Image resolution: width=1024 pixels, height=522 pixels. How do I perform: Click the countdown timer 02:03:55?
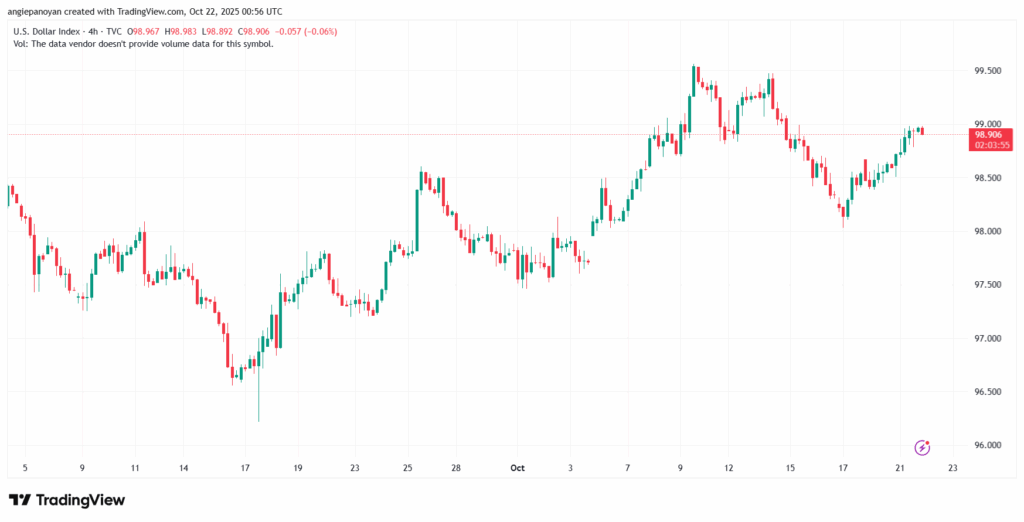[988, 145]
